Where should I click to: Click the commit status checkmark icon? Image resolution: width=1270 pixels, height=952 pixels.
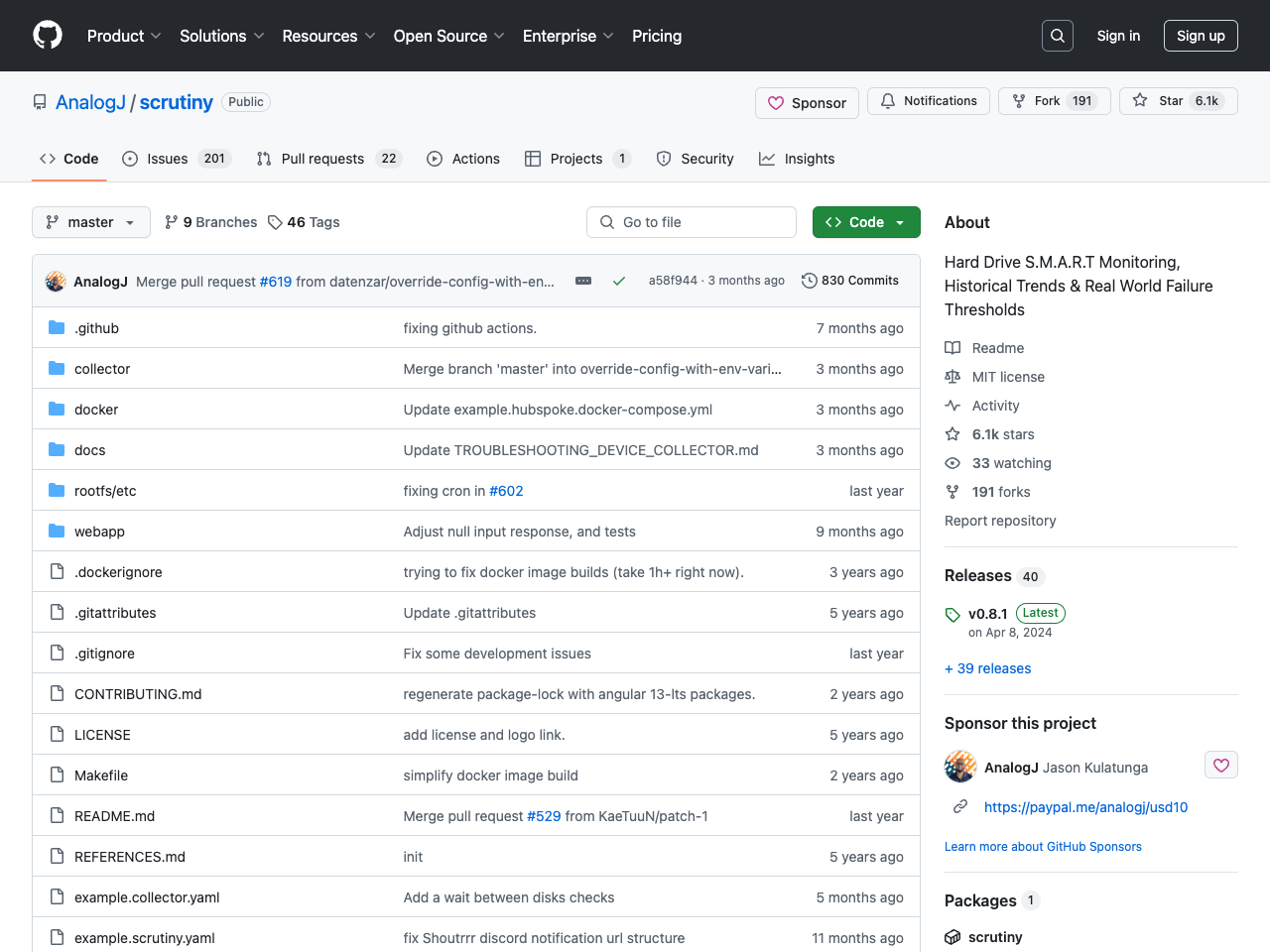tap(619, 281)
